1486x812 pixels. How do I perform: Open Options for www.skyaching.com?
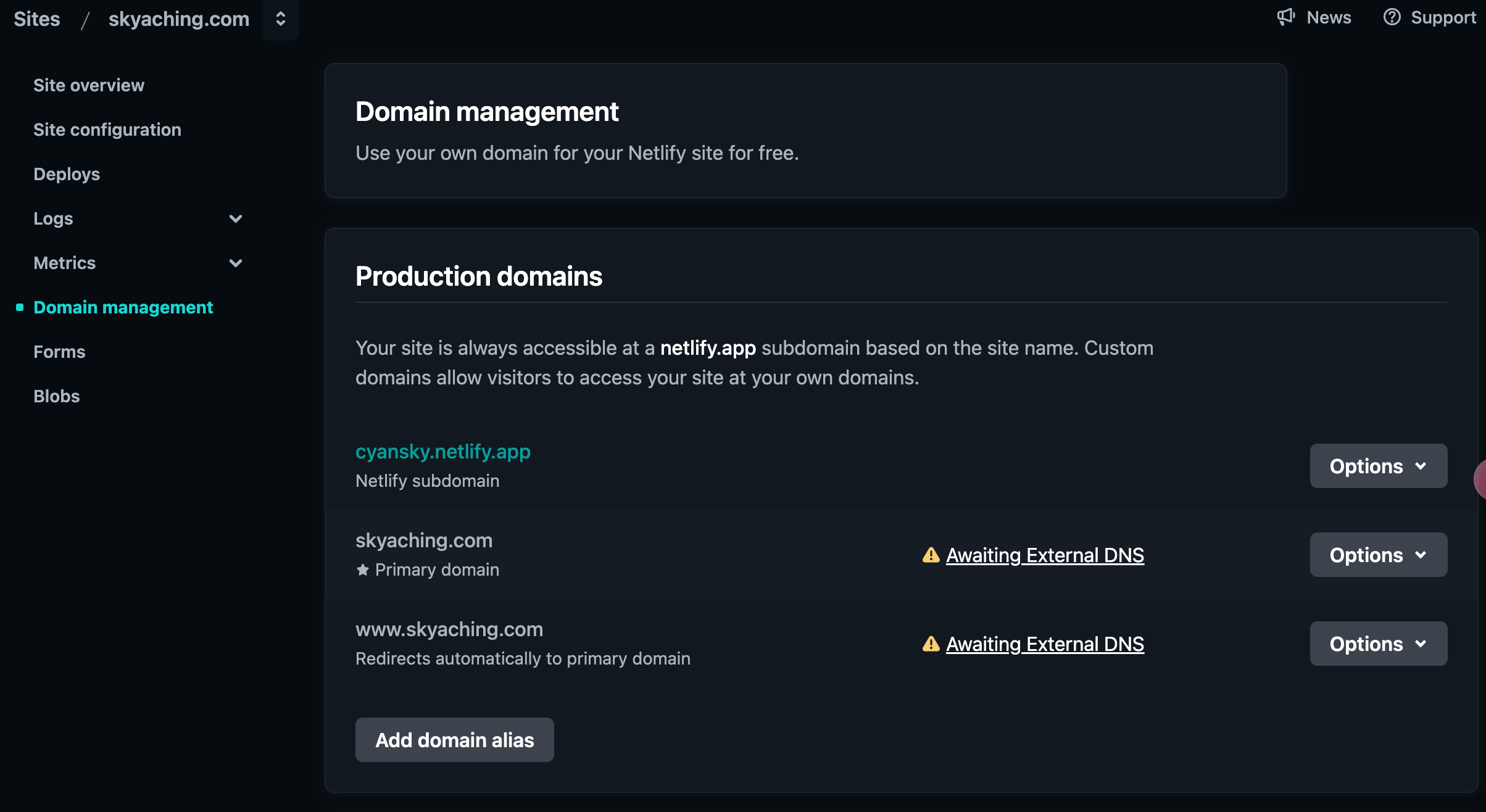click(1379, 644)
